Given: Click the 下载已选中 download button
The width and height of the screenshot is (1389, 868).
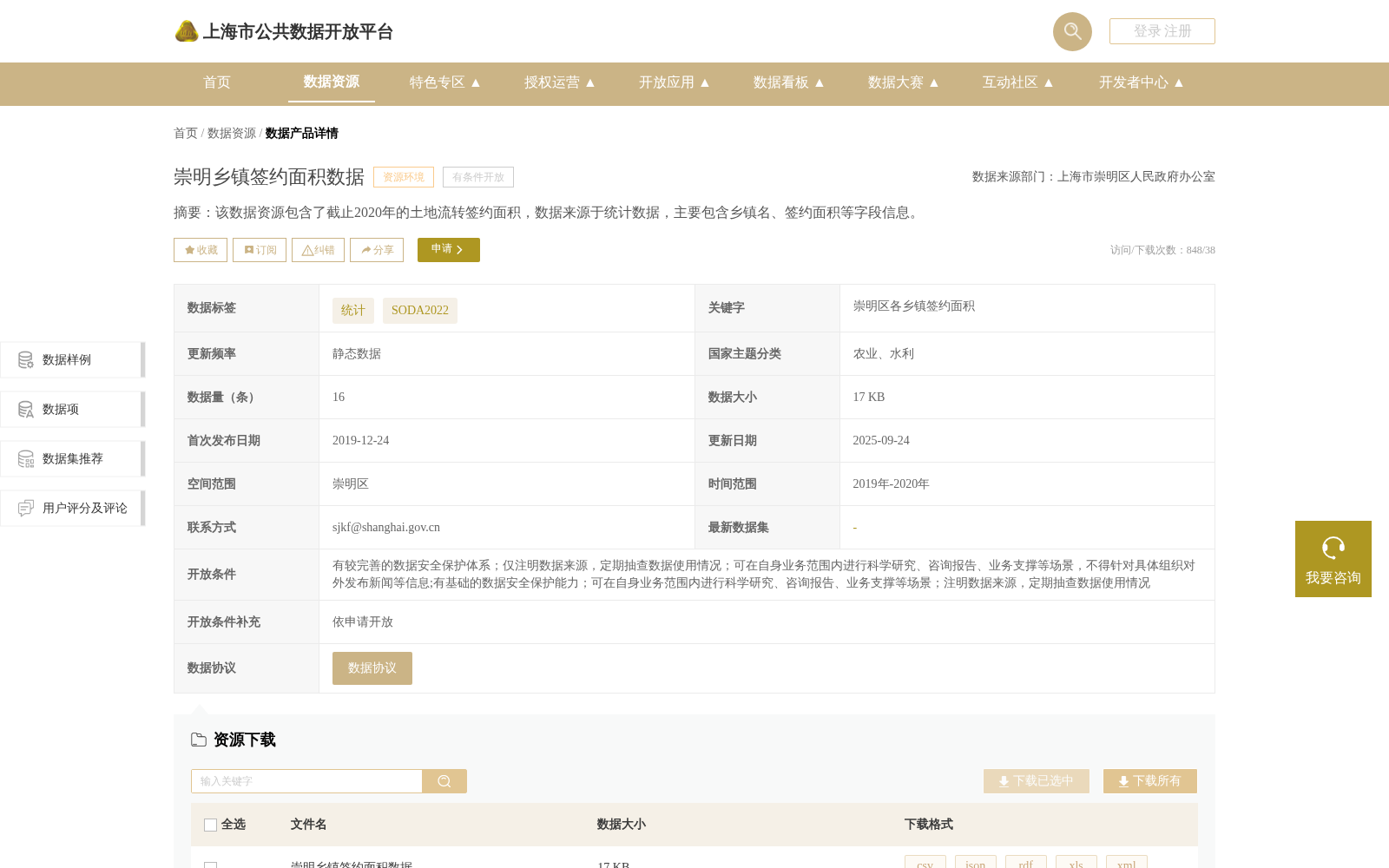Looking at the screenshot, I should 1037,781.
